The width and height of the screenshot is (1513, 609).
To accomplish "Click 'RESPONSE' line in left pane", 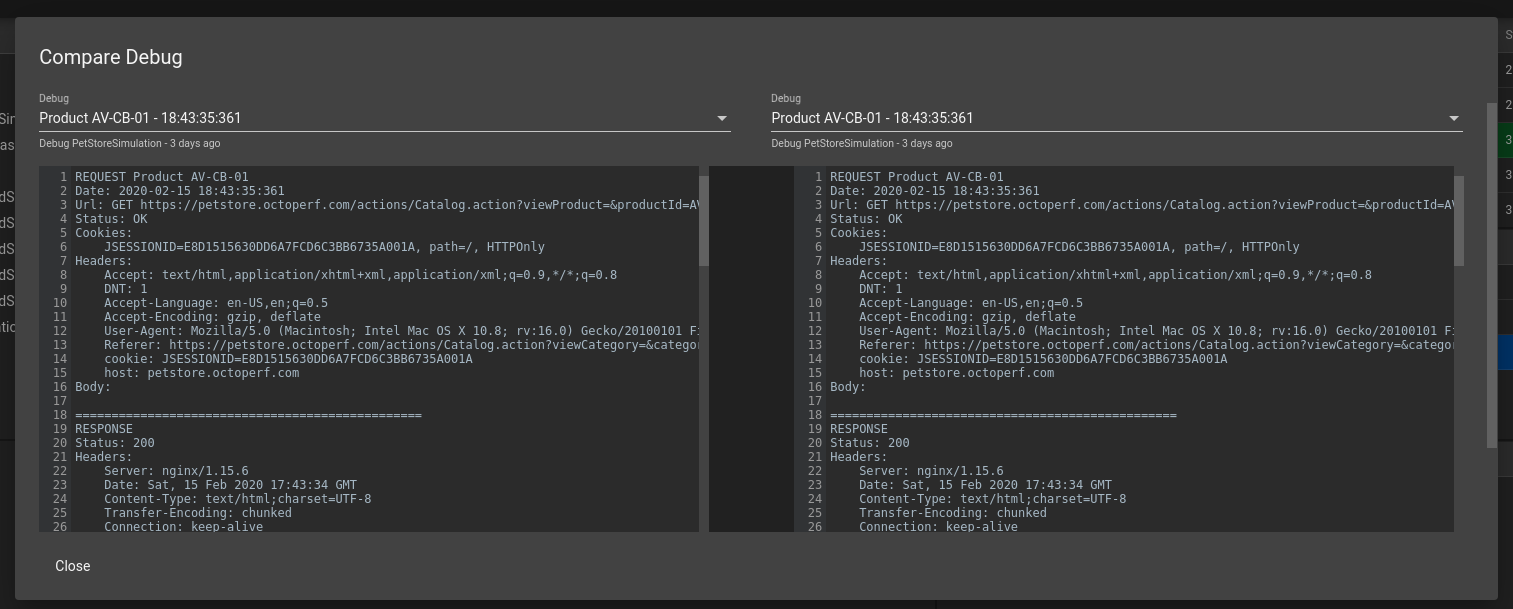I will click(104, 429).
